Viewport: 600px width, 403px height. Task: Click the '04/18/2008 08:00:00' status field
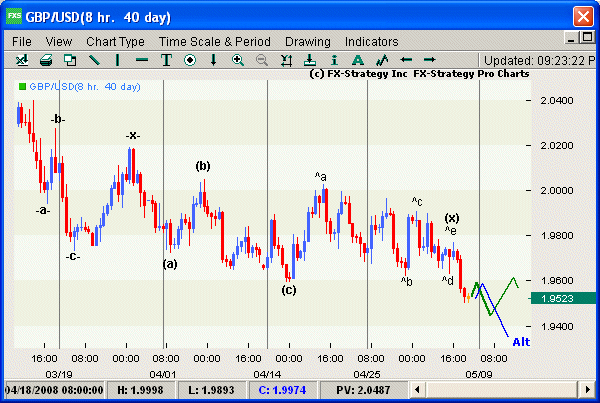tap(54, 390)
